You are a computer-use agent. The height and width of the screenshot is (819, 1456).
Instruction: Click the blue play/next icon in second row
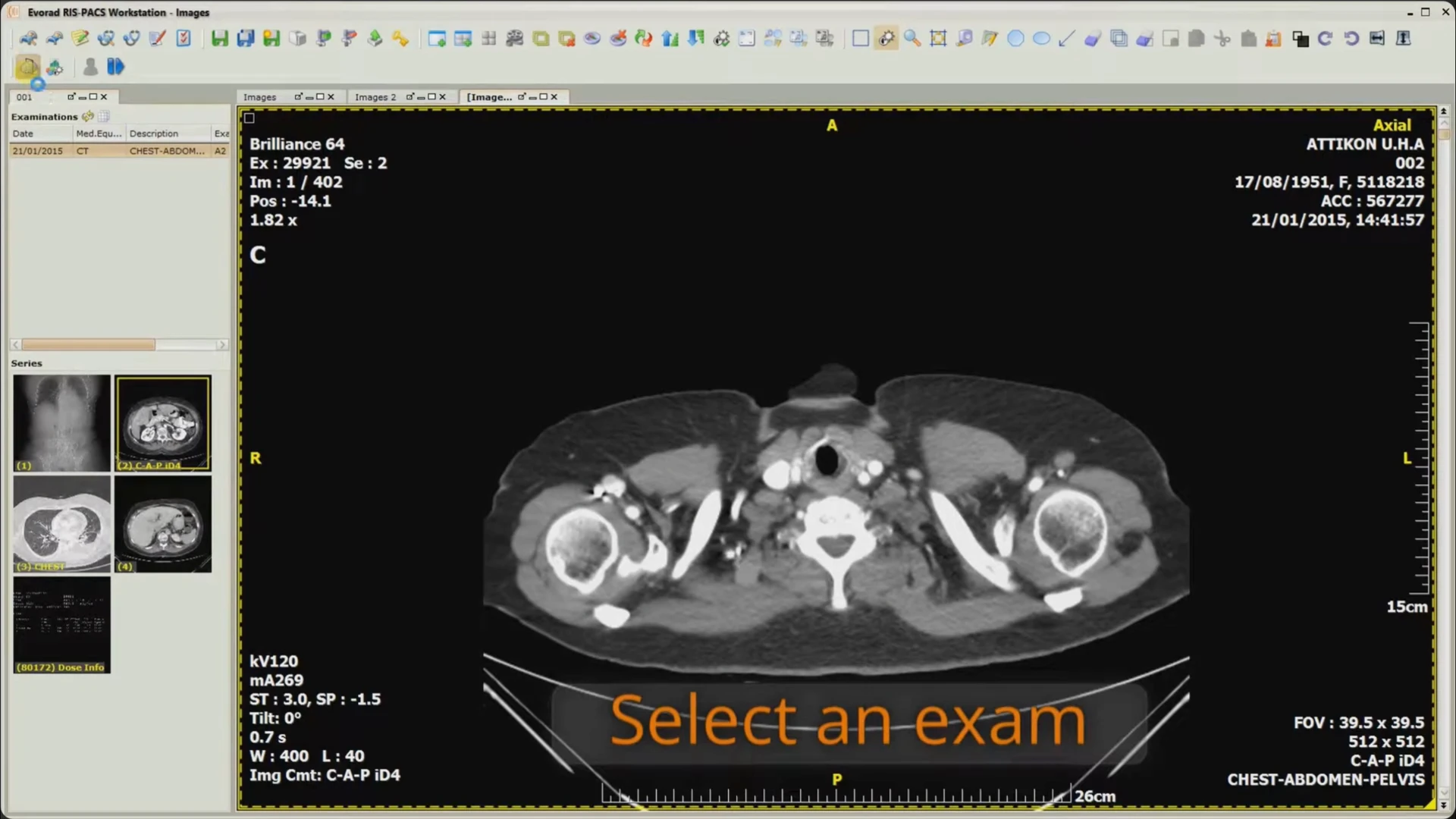coord(115,67)
